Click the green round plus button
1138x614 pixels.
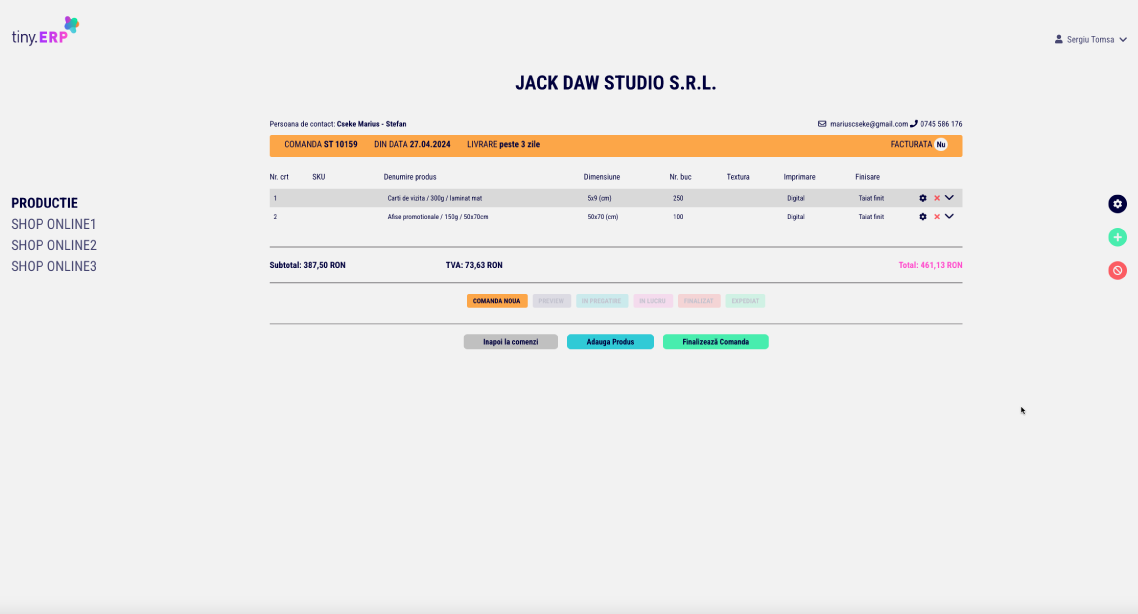tap(1118, 237)
